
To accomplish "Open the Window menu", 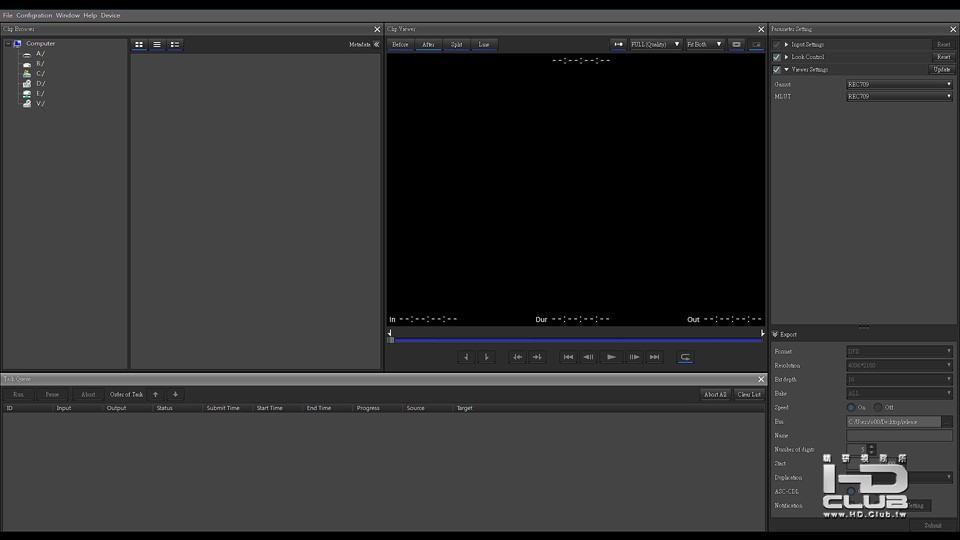I will [67, 15].
